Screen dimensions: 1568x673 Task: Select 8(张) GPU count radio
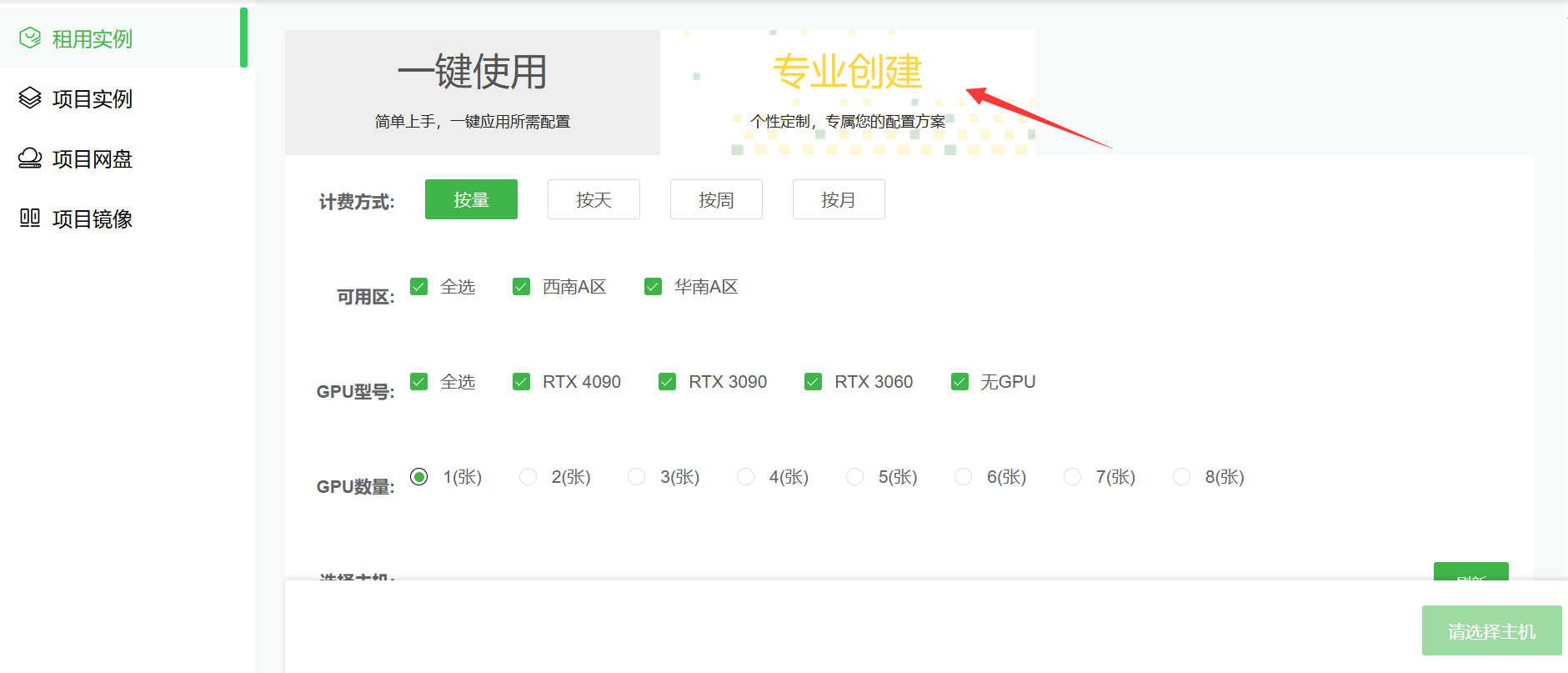click(1182, 477)
